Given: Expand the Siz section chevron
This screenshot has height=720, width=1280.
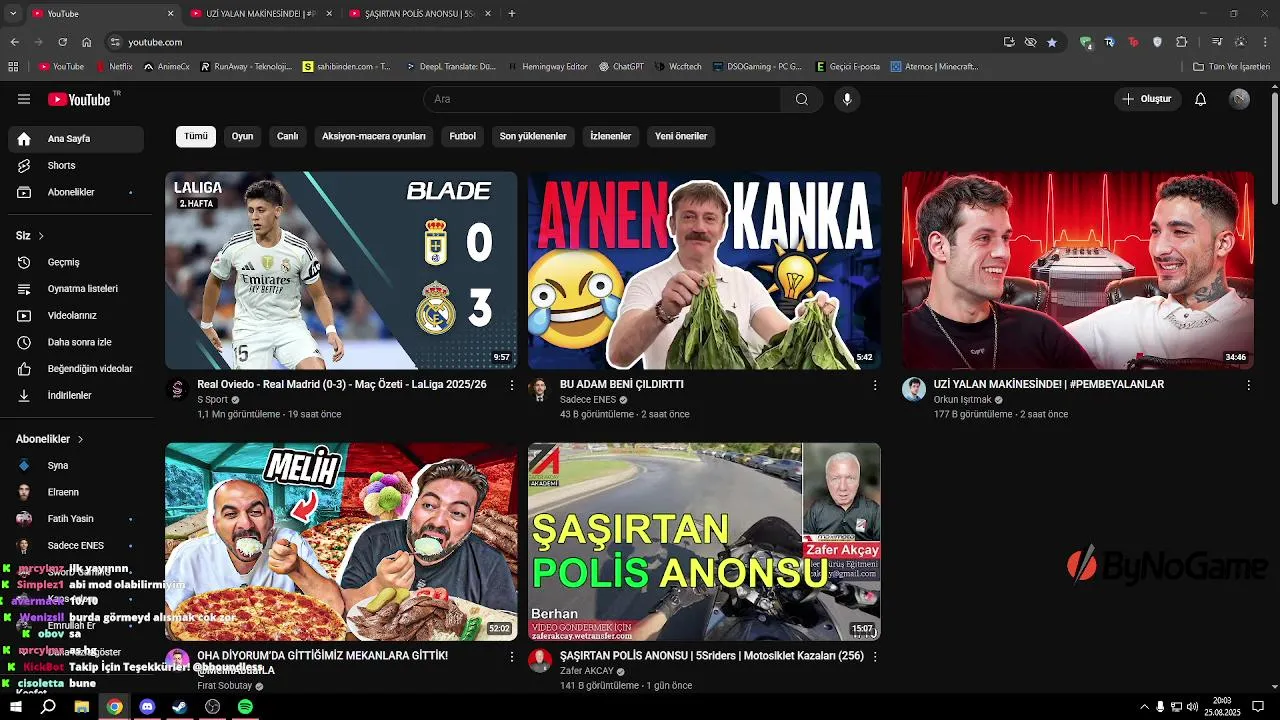Looking at the screenshot, I should (x=41, y=236).
